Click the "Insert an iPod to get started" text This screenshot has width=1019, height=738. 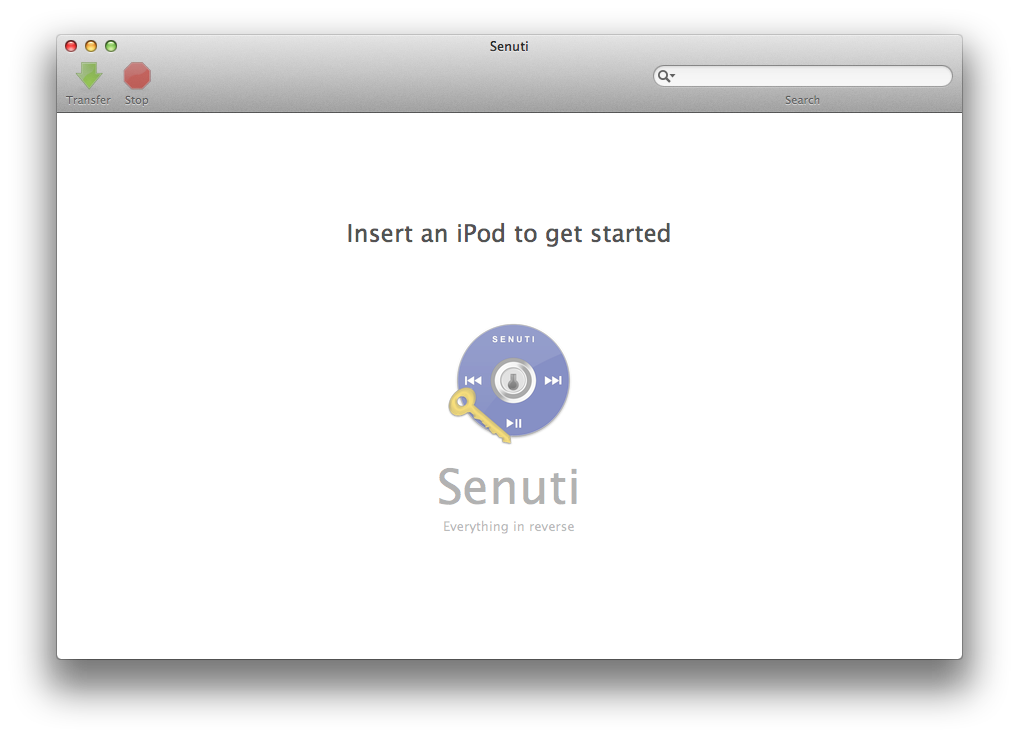tap(509, 234)
